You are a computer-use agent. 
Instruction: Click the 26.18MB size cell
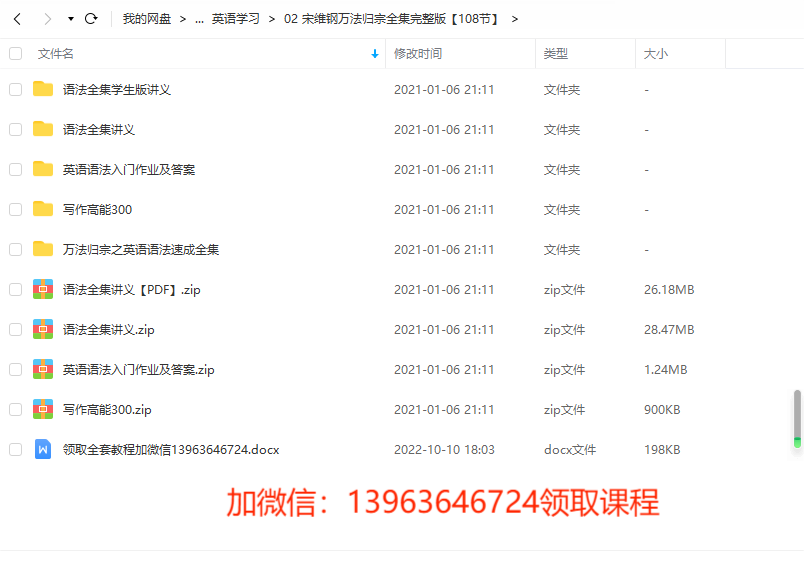coord(669,290)
